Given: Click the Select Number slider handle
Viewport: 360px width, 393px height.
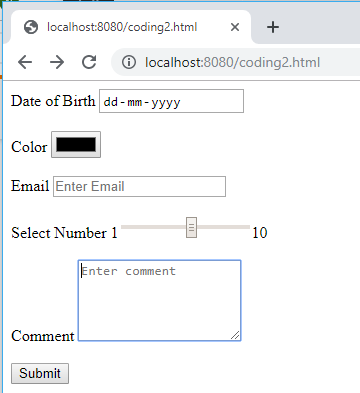Looking at the screenshot, I should tap(191, 227).
